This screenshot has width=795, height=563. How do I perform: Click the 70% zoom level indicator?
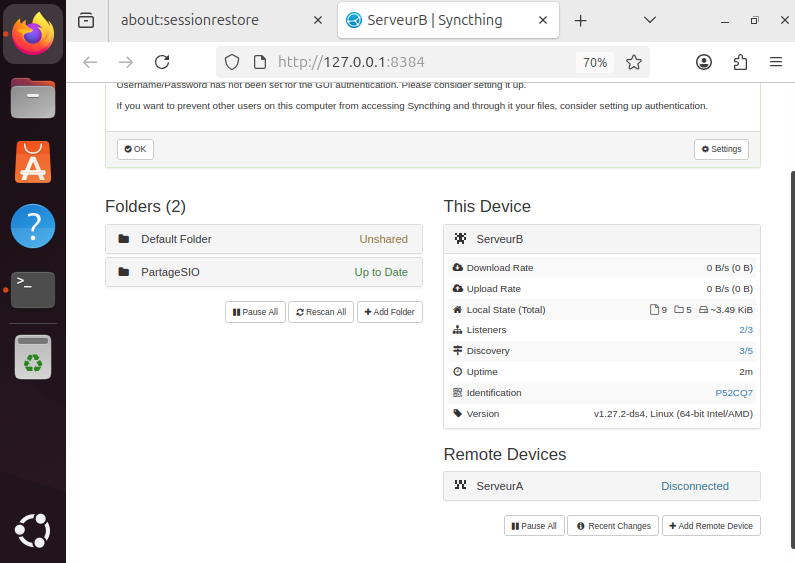coord(595,62)
